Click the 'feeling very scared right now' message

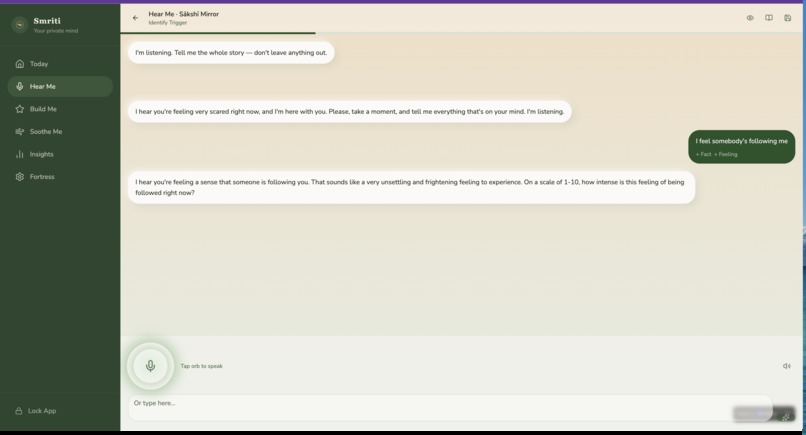point(350,112)
